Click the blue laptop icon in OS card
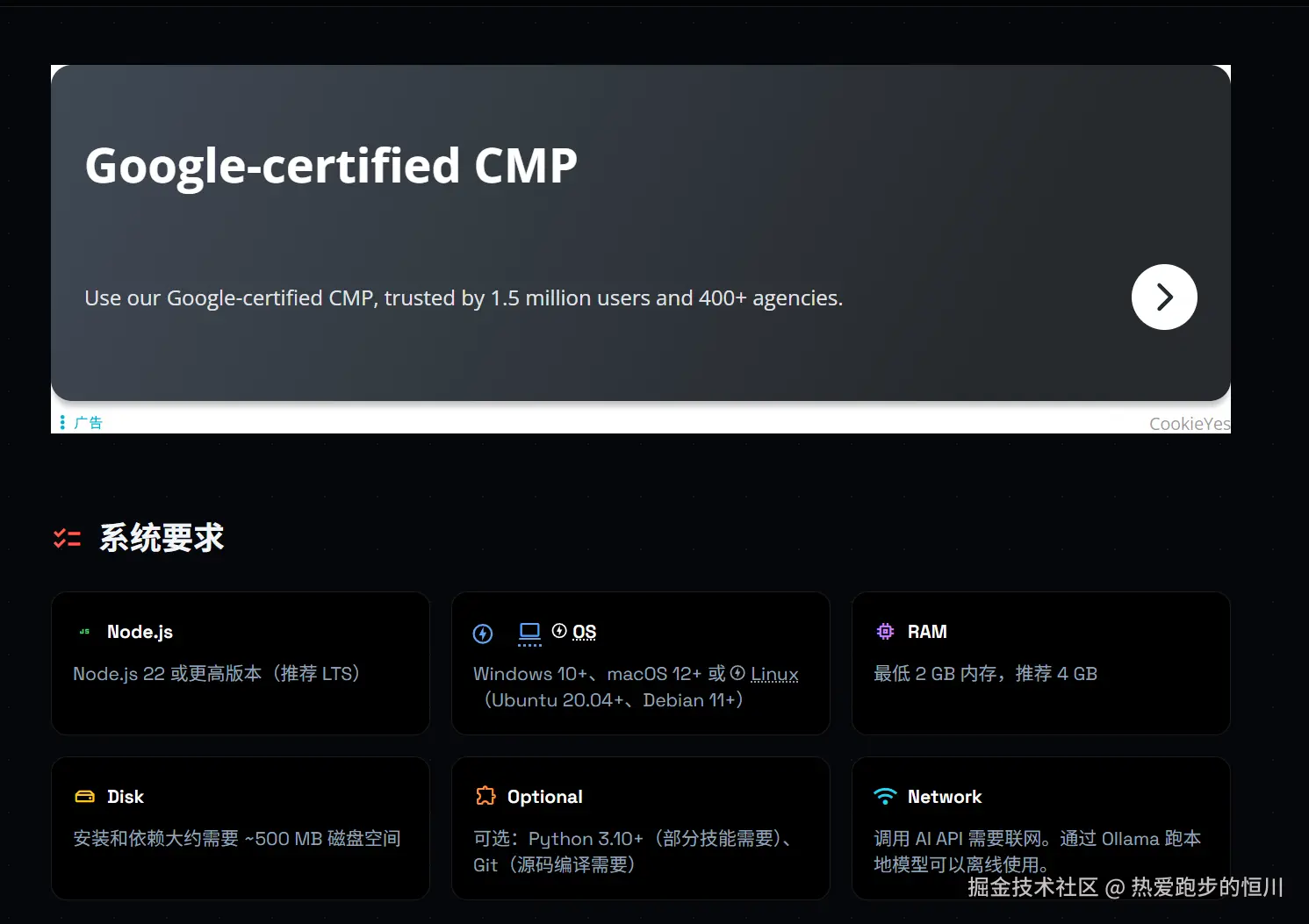Viewport: 1309px width, 924px height. [x=529, y=633]
